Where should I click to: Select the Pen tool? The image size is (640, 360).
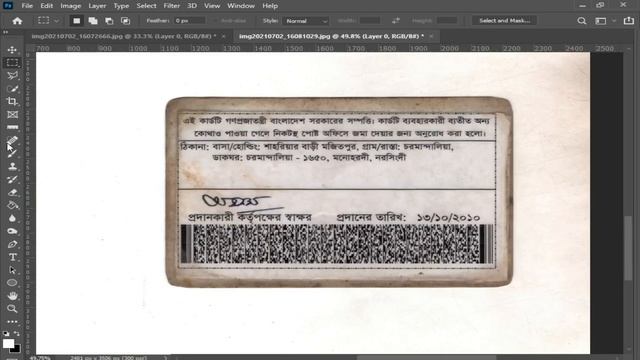coord(12,244)
